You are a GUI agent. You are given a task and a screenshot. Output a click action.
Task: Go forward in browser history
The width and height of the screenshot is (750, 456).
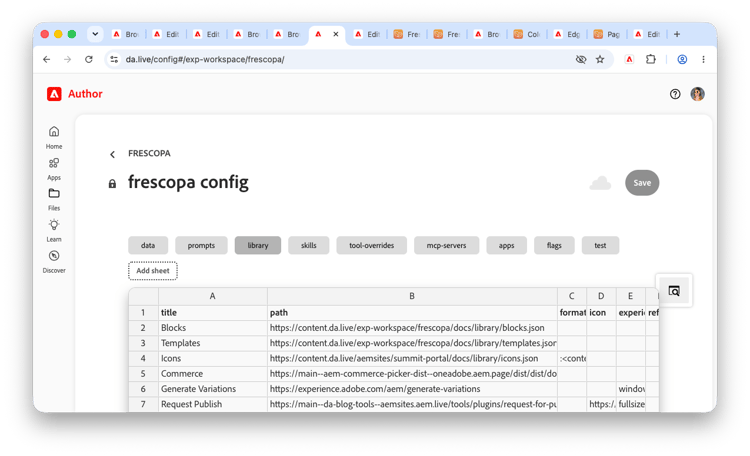tap(67, 59)
